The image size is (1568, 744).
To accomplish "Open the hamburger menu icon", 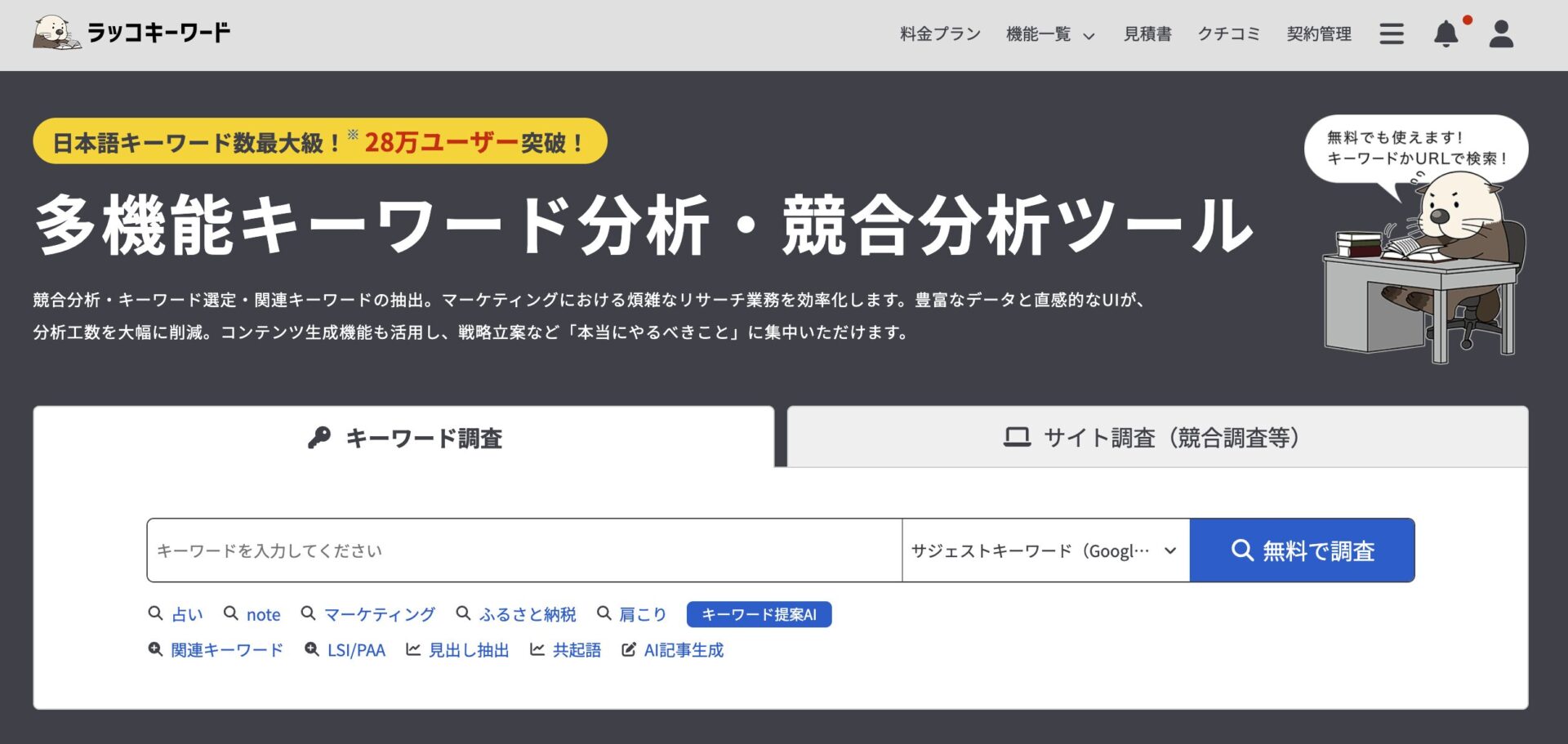I will click(1392, 33).
